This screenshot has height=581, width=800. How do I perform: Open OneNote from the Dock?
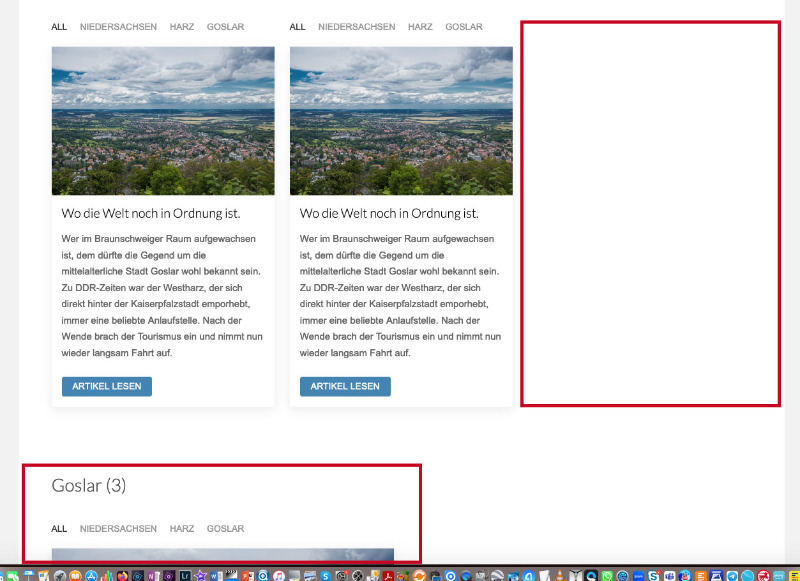coord(153,576)
